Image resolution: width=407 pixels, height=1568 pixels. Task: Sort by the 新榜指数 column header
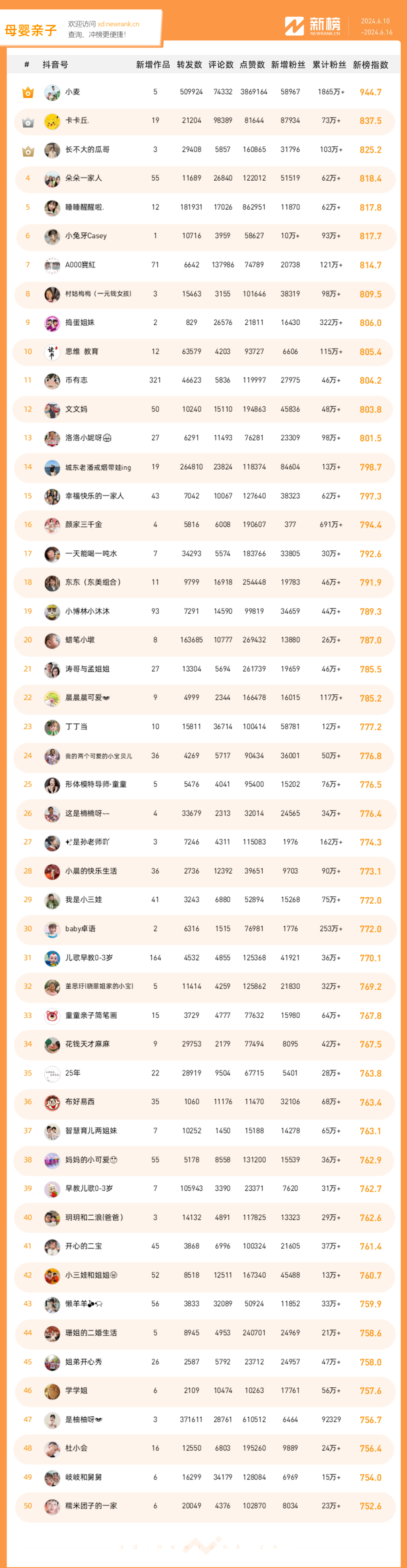[x=370, y=65]
